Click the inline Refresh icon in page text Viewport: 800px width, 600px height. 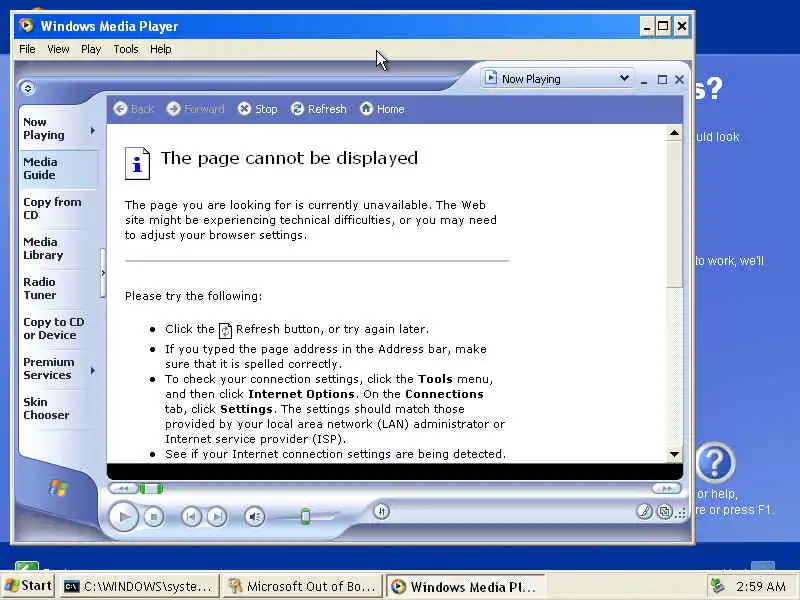click(x=225, y=331)
